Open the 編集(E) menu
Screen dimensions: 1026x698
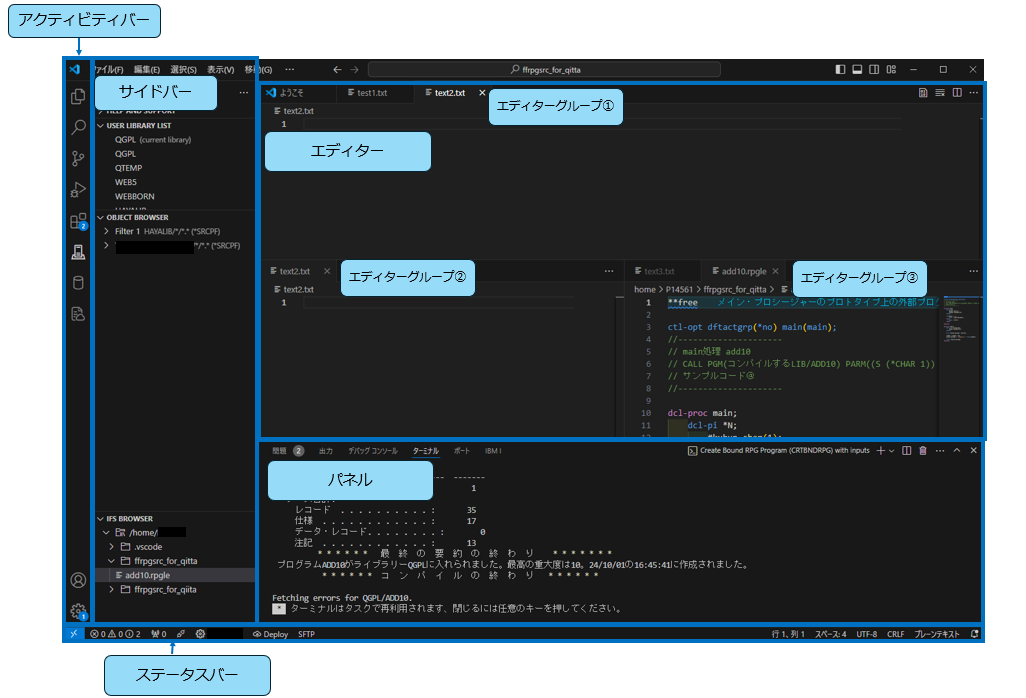coord(147,69)
